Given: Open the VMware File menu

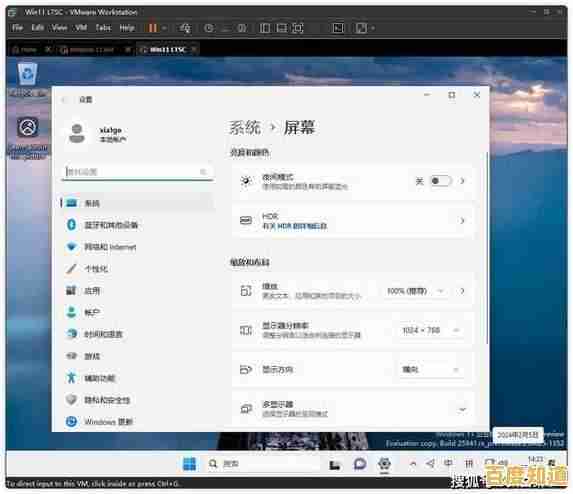Looking at the screenshot, I should click(17, 28).
